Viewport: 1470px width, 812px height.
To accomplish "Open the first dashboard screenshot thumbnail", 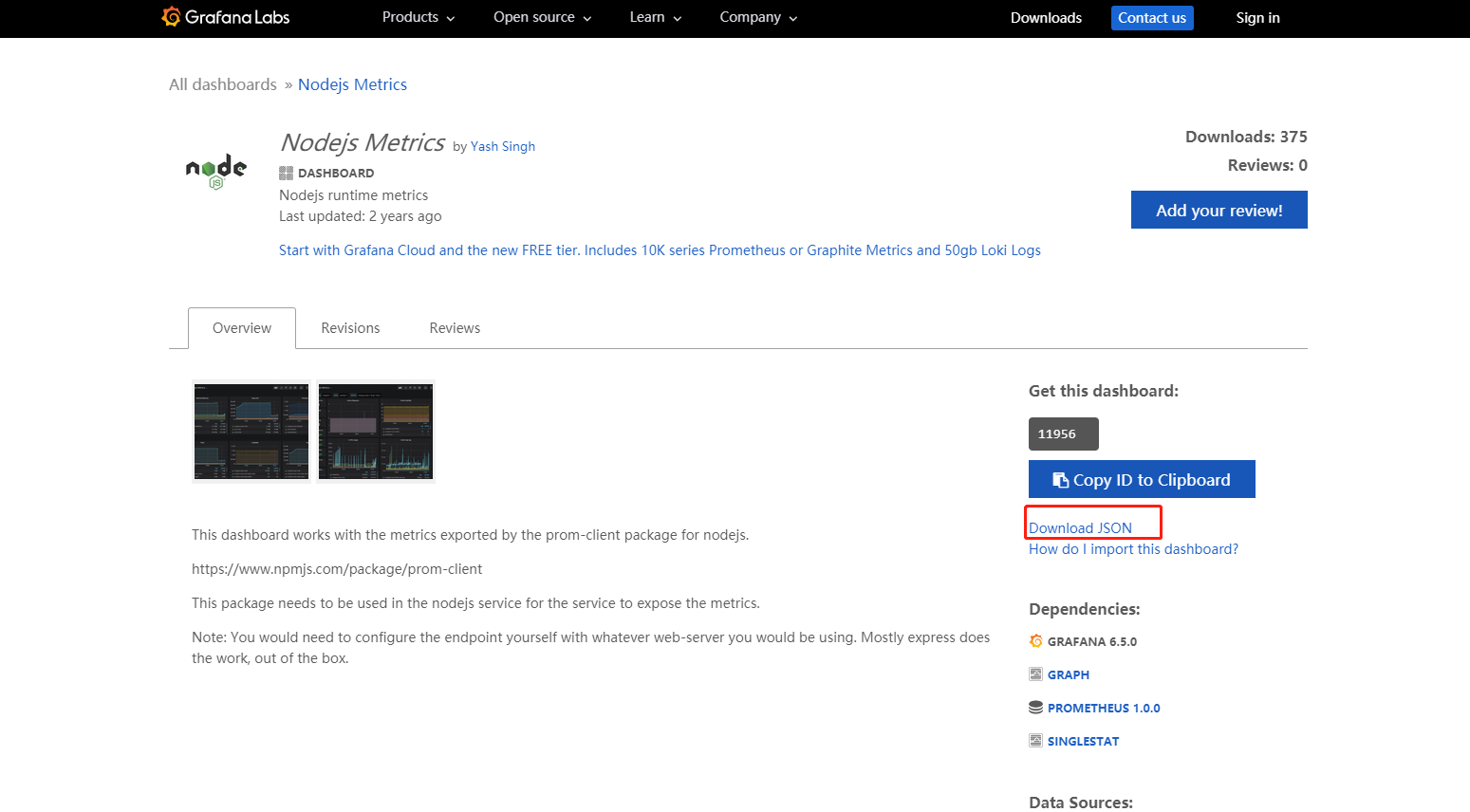I will 251,432.
